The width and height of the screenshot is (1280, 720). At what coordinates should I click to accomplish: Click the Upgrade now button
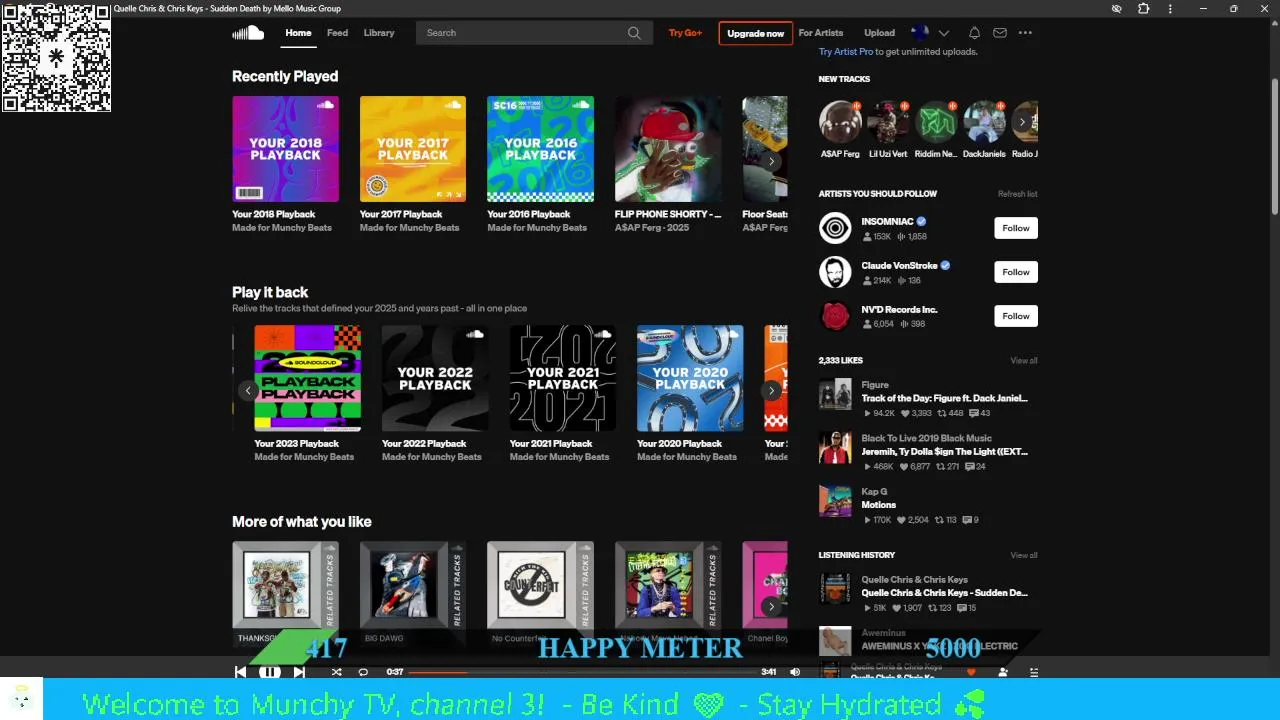coord(756,33)
